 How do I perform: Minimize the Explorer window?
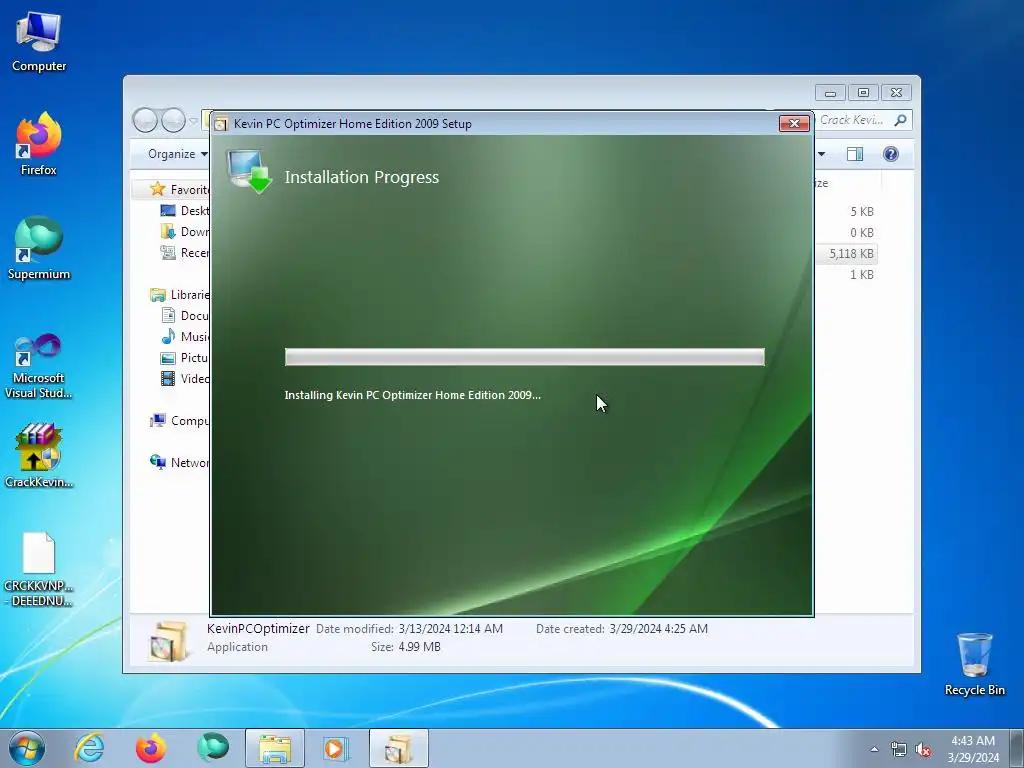click(x=830, y=93)
